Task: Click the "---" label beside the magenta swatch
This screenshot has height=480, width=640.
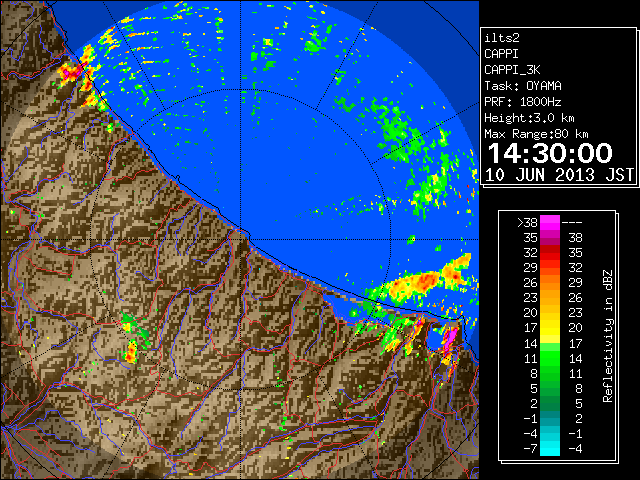Action: [x=572, y=223]
